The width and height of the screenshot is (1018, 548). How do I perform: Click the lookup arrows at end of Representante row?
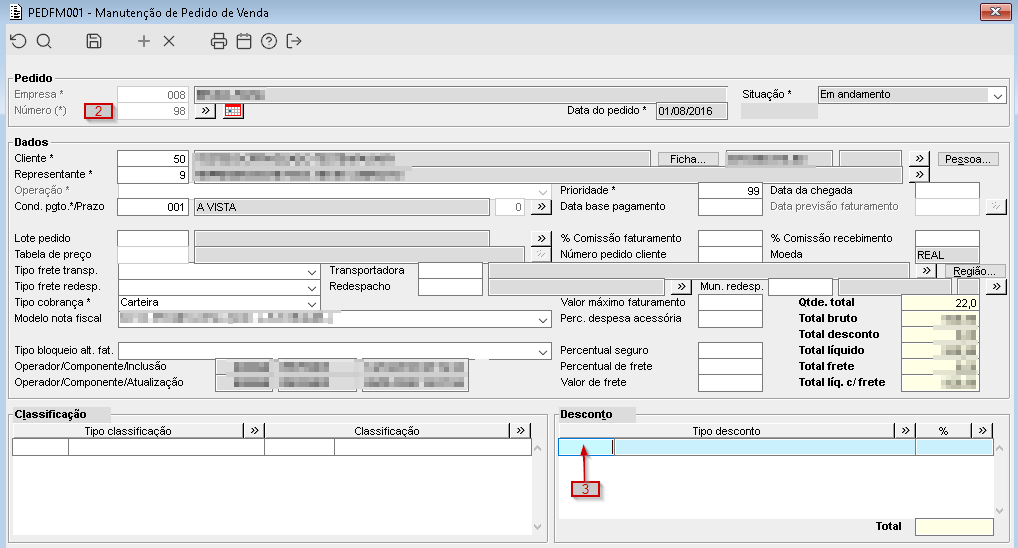pyautogui.click(x=919, y=175)
